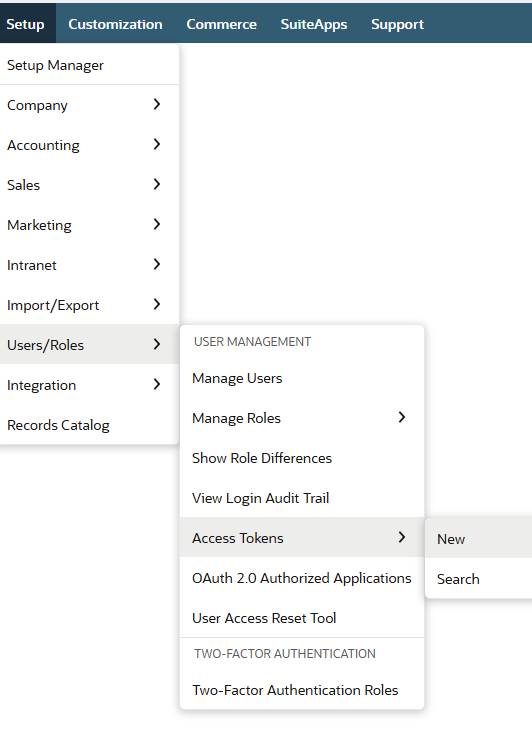Viewport: 532px width, 743px height.
Task: Open the Support menu
Action: click(397, 24)
